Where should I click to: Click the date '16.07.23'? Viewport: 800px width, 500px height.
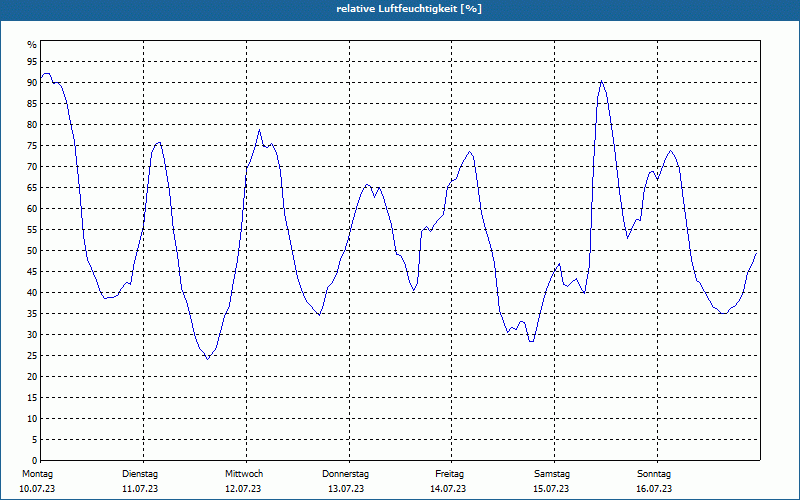coord(654,489)
